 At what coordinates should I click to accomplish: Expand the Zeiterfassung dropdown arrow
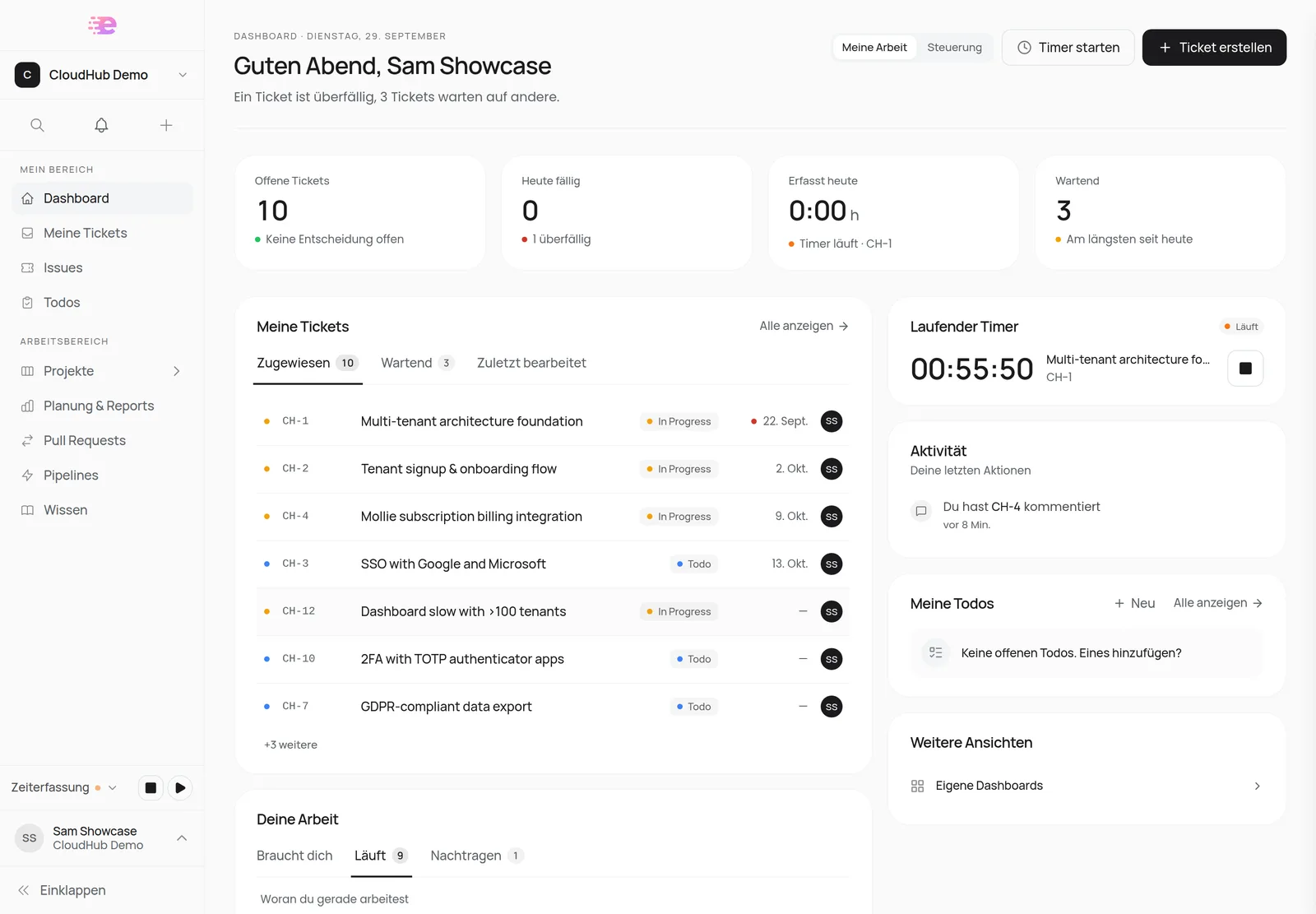click(113, 787)
